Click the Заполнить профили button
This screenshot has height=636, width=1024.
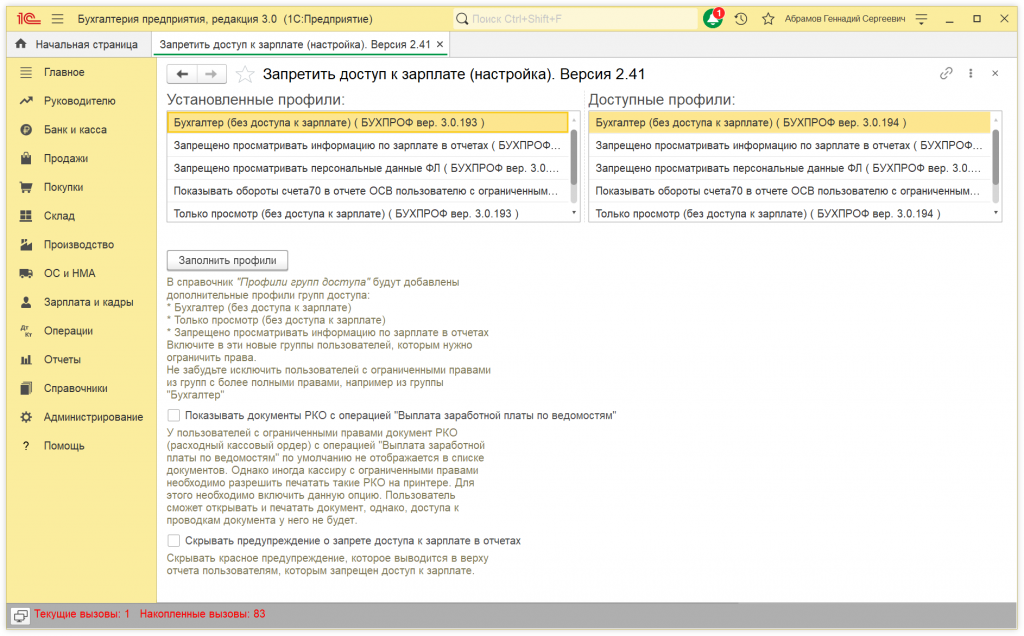(x=227, y=260)
